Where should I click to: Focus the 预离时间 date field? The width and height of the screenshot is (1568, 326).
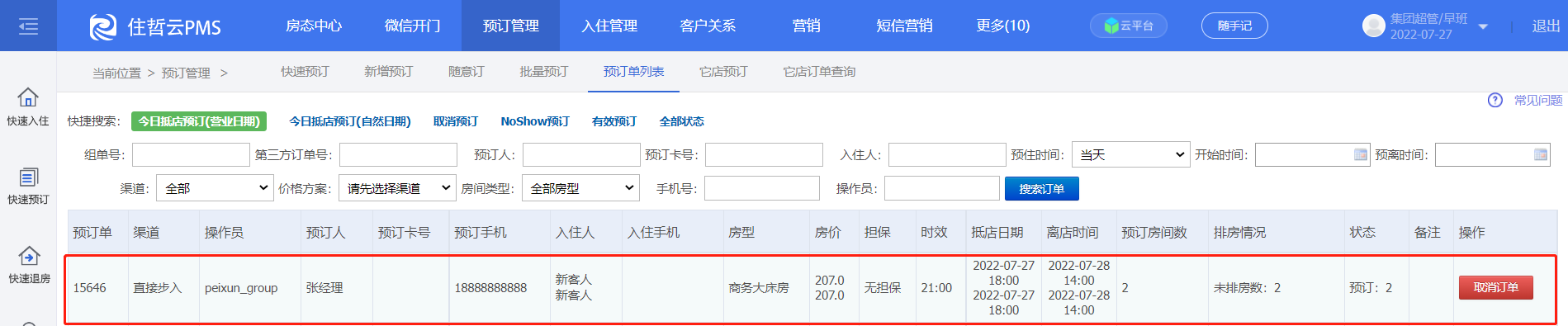1492,154
